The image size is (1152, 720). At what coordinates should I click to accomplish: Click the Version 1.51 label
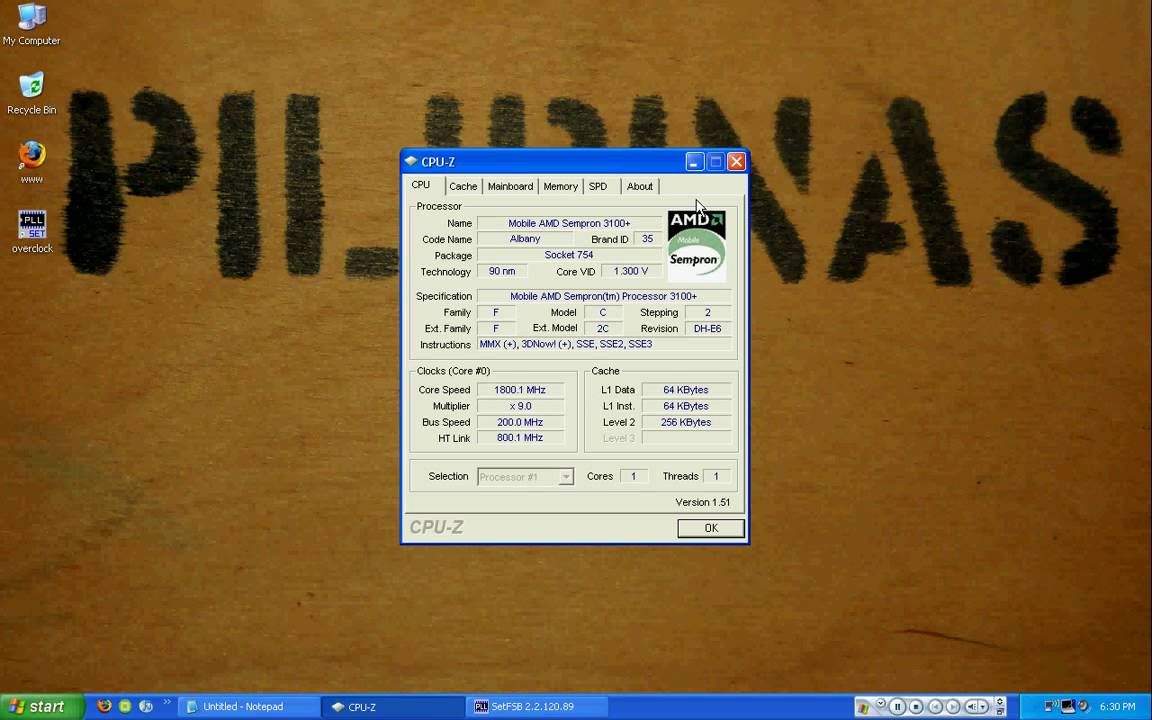[x=703, y=503]
